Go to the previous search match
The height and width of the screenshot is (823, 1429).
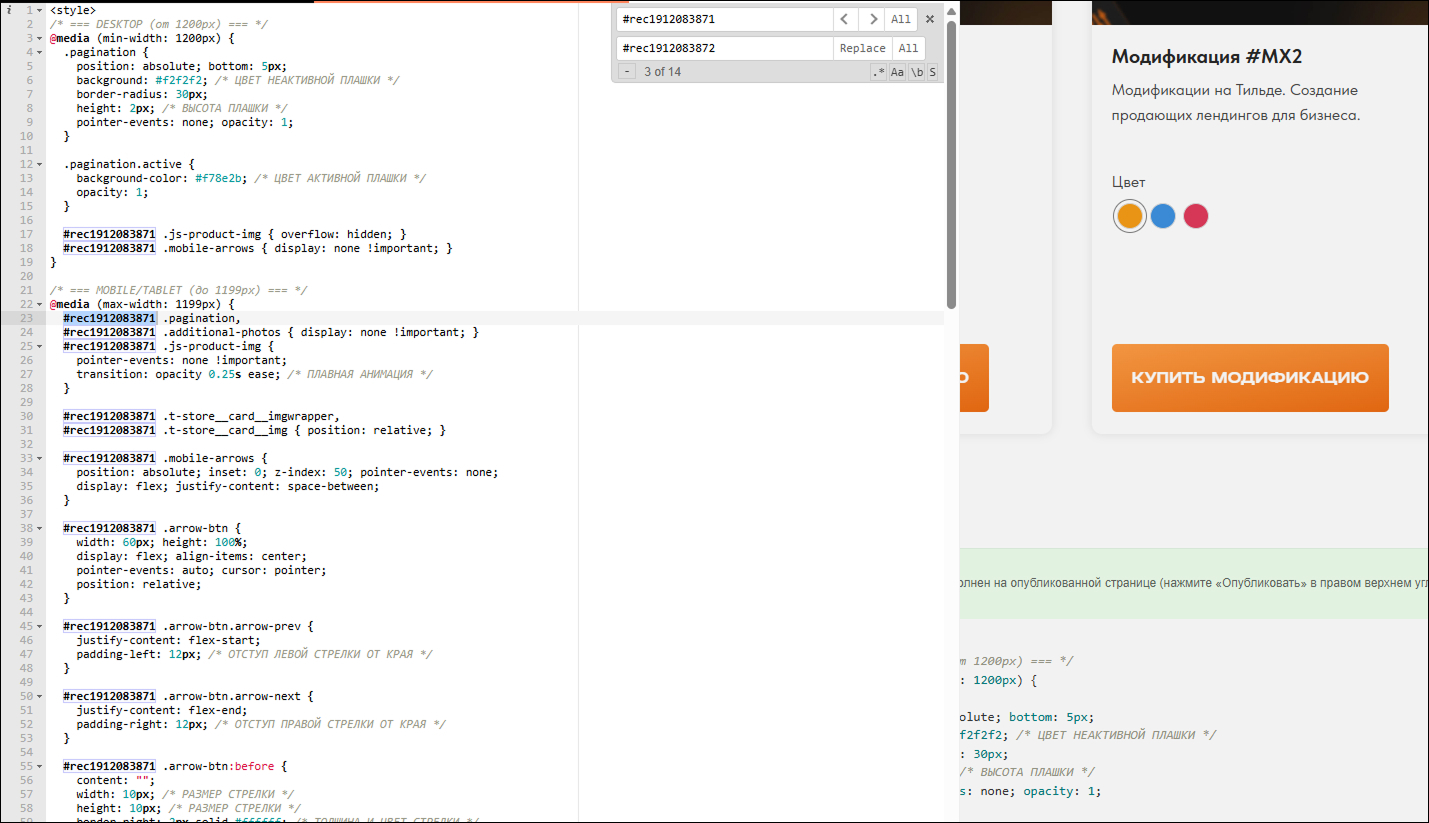click(x=846, y=19)
